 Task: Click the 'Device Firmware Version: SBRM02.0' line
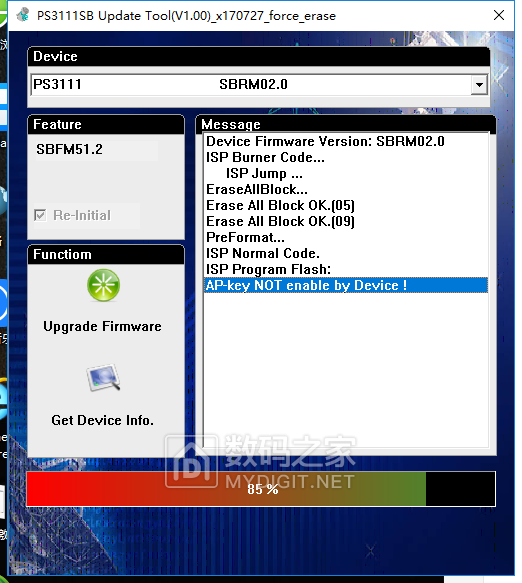click(x=325, y=141)
